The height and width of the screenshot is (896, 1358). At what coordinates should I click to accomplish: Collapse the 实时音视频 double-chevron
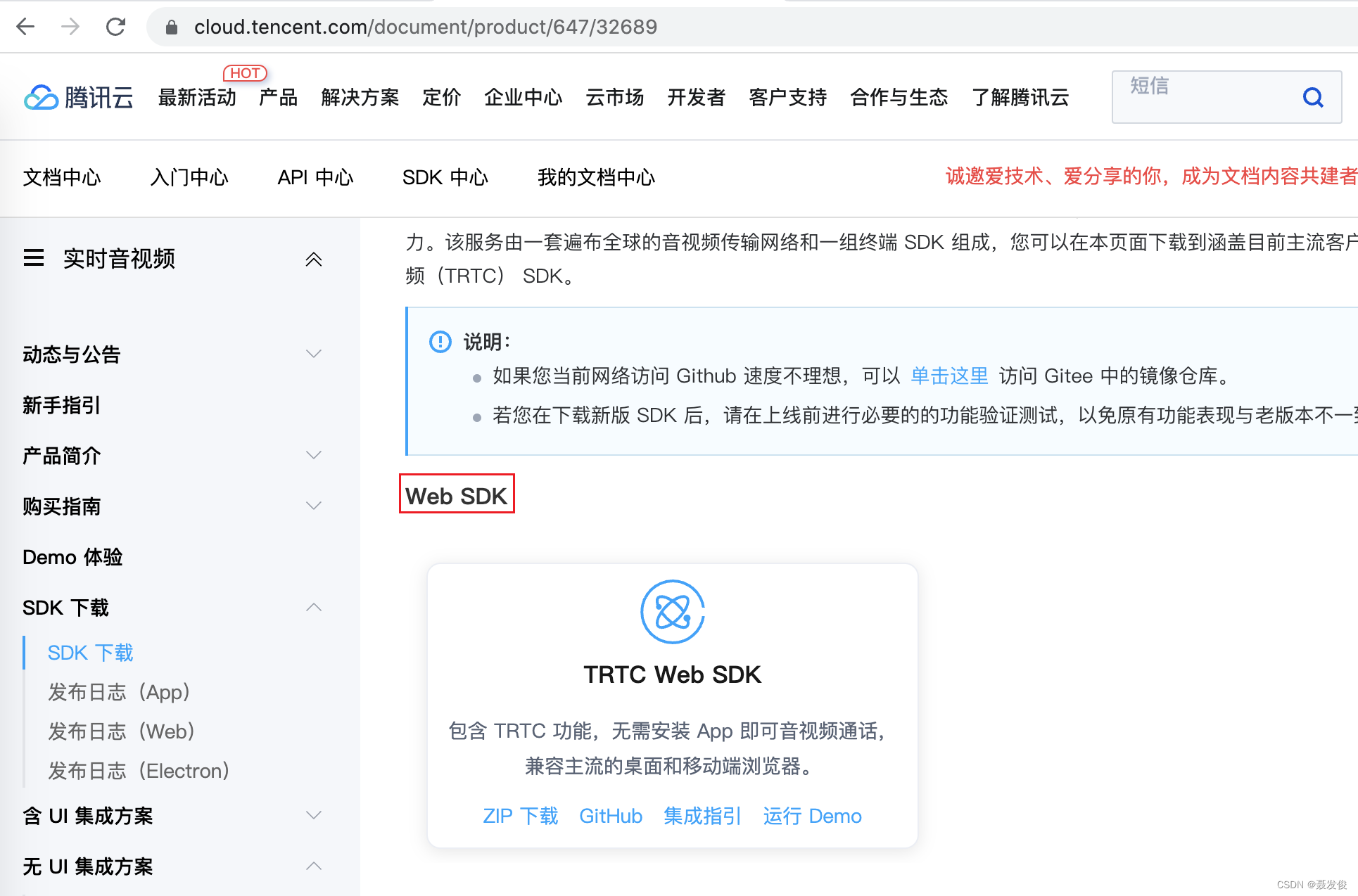[x=314, y=259]
